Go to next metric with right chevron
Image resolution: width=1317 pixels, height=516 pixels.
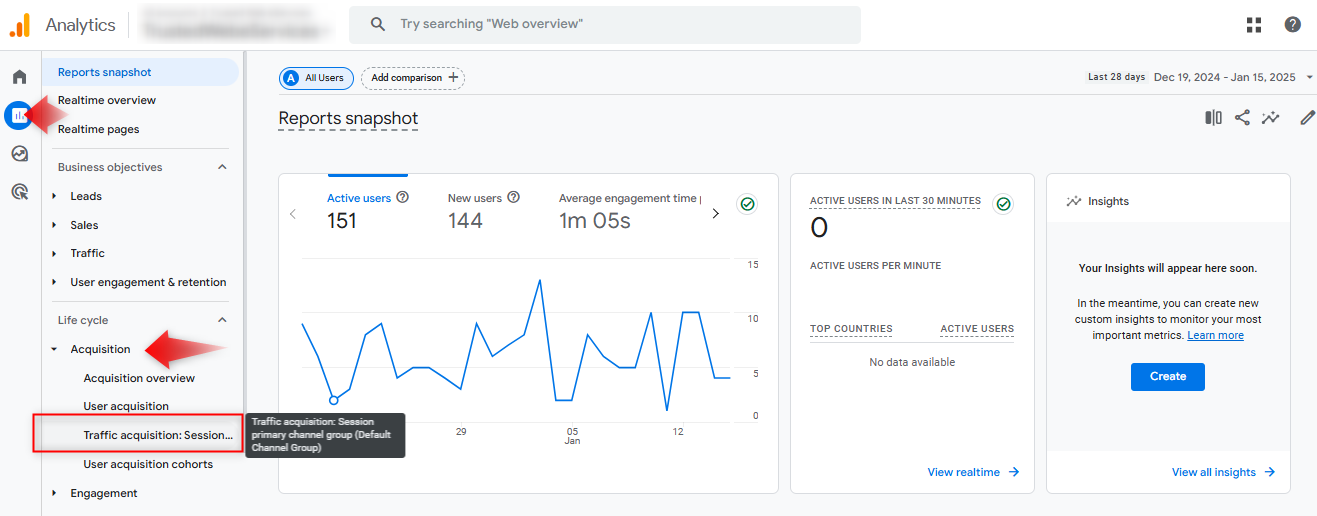coord(715,214)
